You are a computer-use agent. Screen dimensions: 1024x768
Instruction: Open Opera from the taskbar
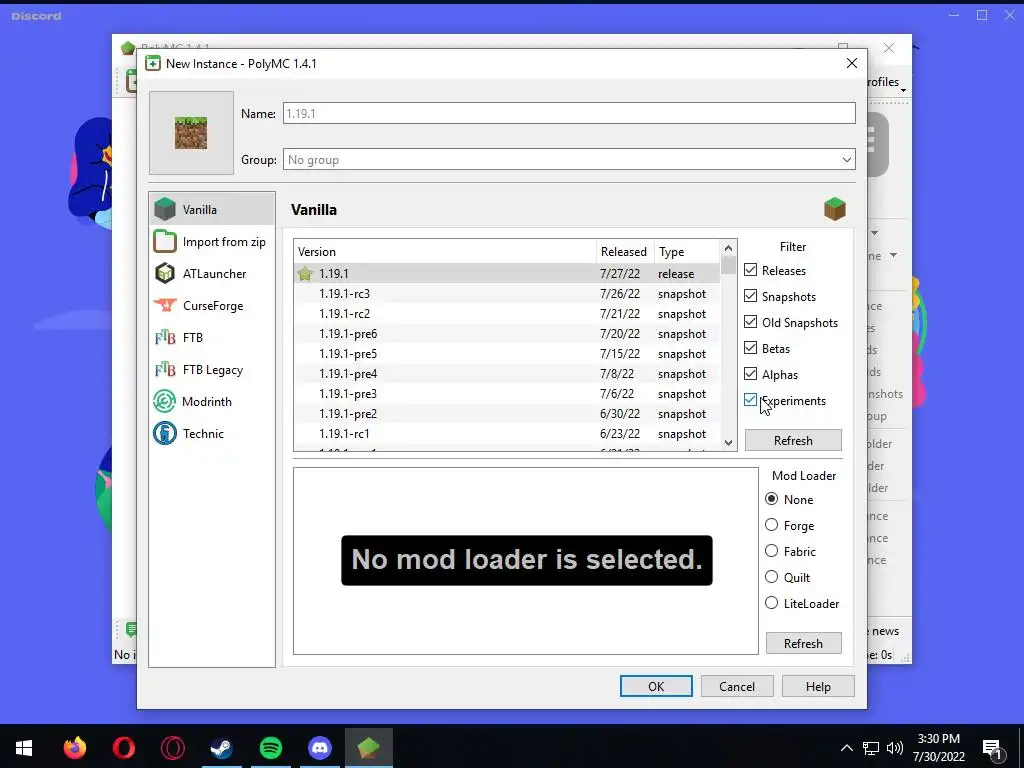(123, 748)
